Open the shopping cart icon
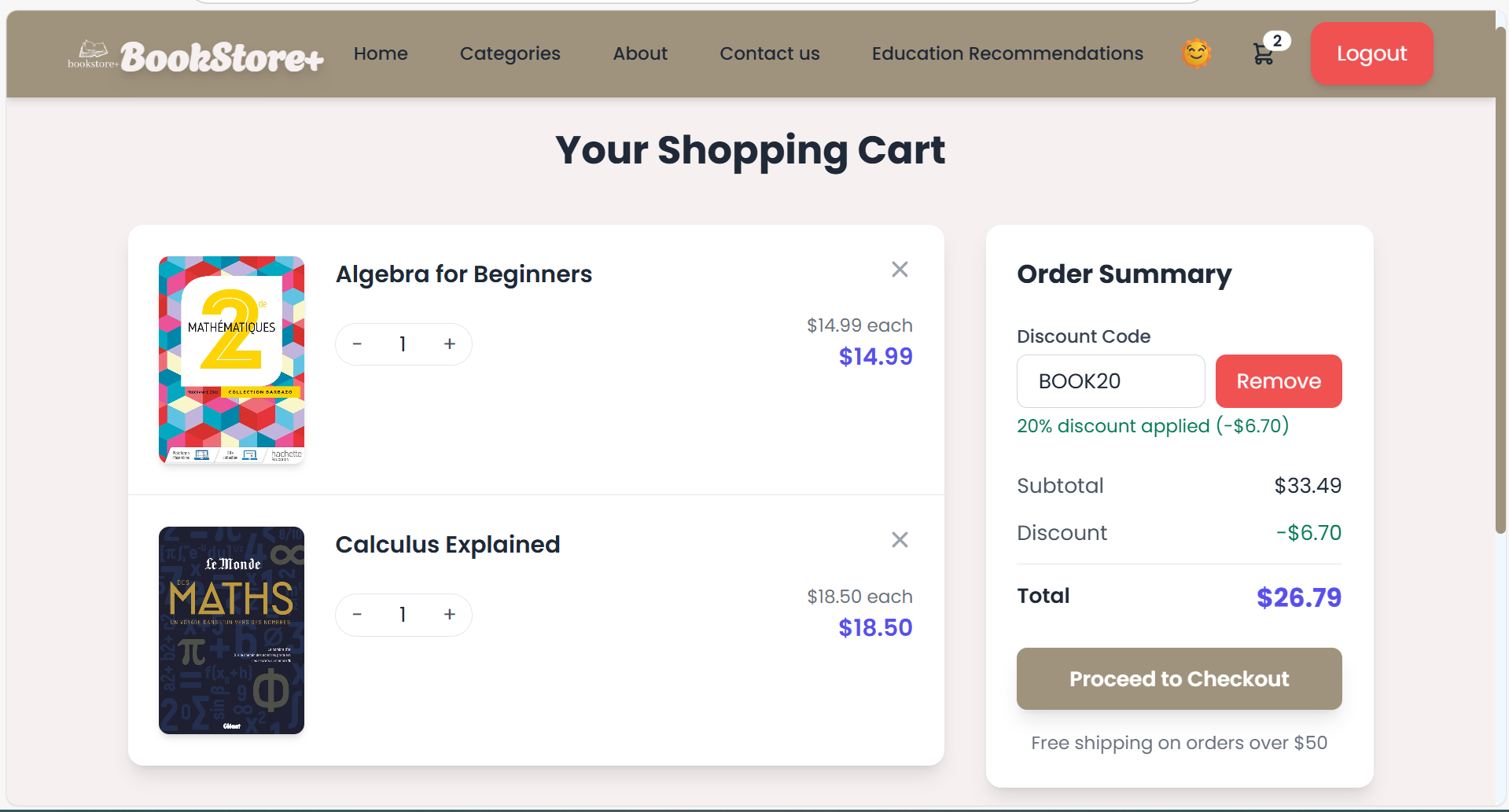This screenshot has height=812, width=1509. (x=1264, y=53)
